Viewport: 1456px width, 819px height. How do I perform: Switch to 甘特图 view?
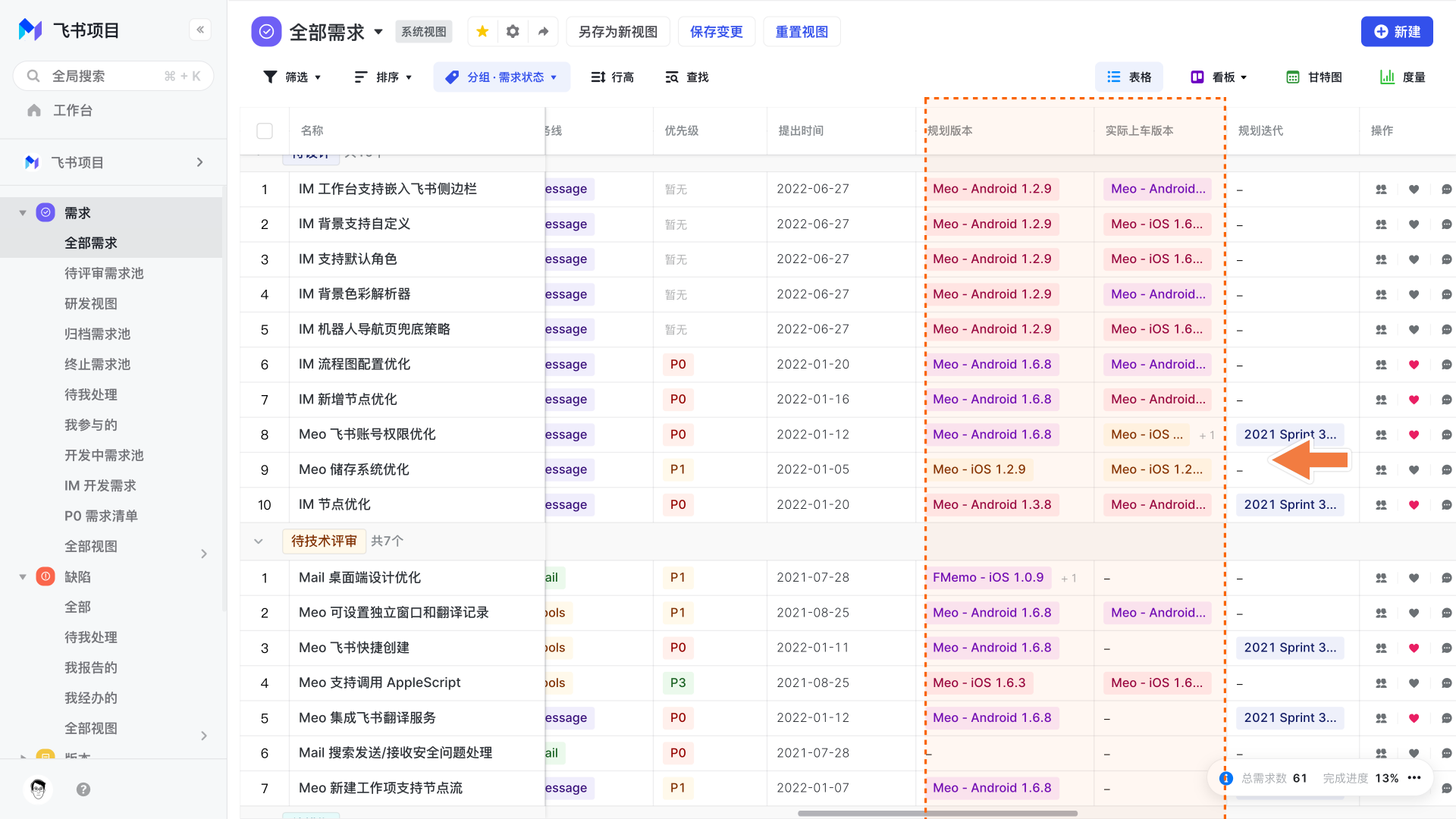[x=1314, y=77]
